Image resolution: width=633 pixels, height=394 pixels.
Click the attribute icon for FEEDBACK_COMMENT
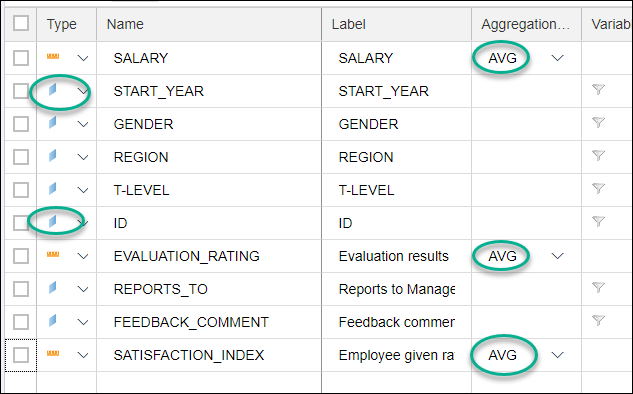click(x=52, y=321)
